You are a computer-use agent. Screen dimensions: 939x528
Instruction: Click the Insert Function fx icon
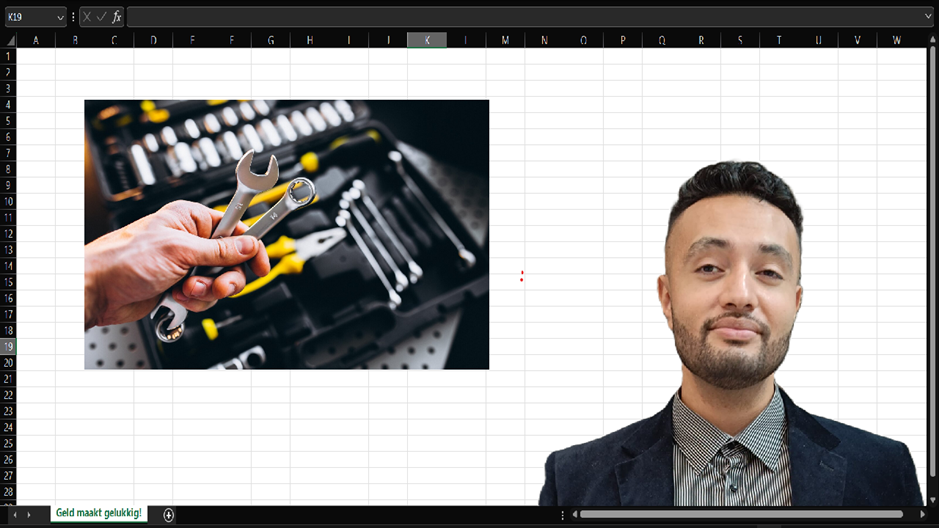117,17
